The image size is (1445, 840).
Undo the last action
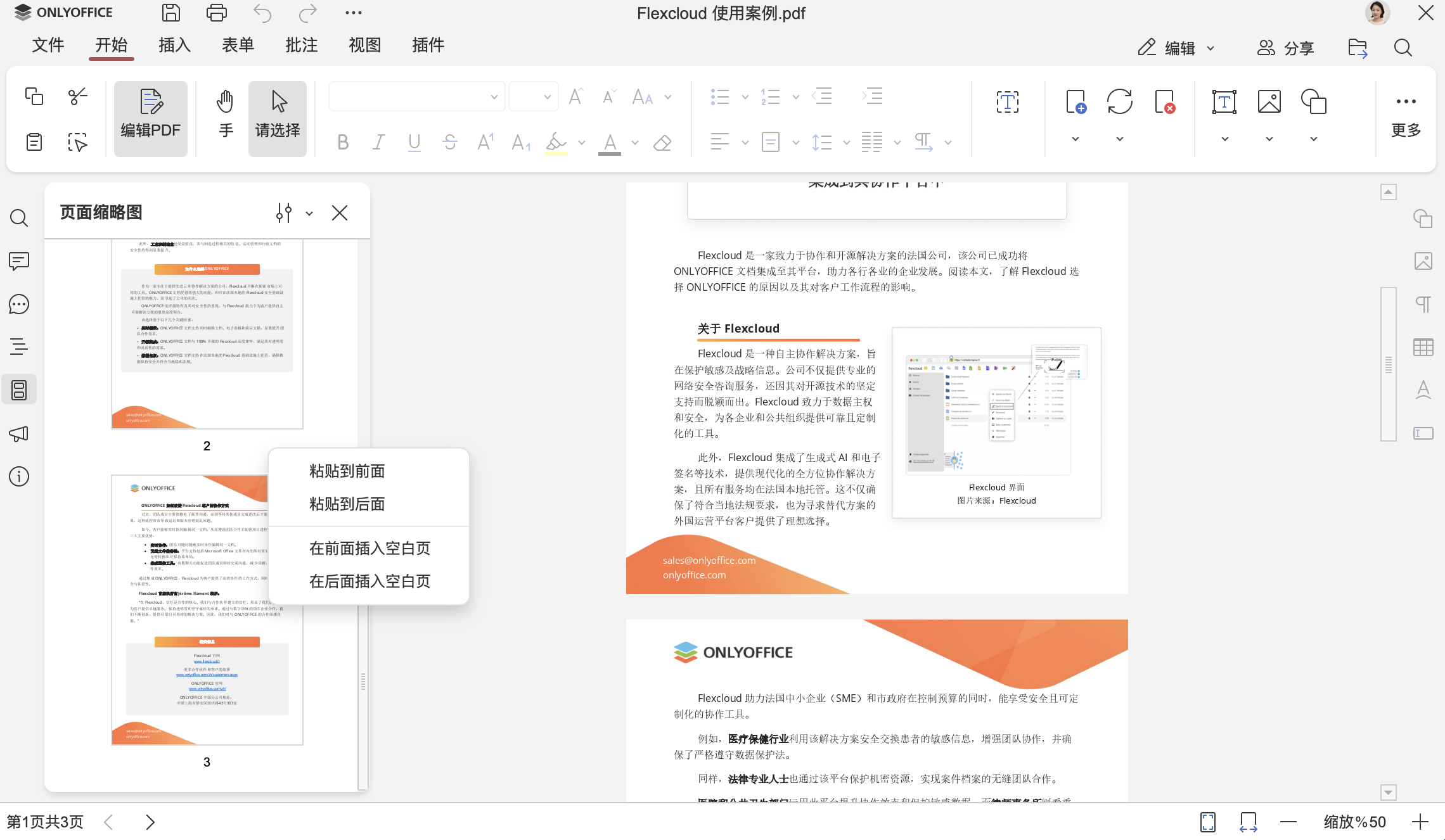tap(262, 13)
